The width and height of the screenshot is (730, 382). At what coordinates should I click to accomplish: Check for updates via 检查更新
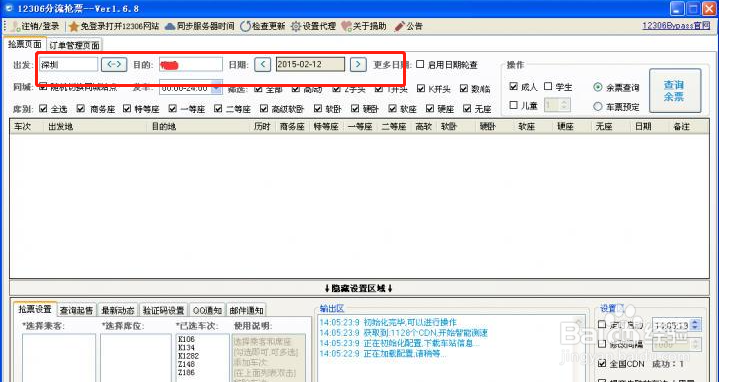(x=262, y=27)
